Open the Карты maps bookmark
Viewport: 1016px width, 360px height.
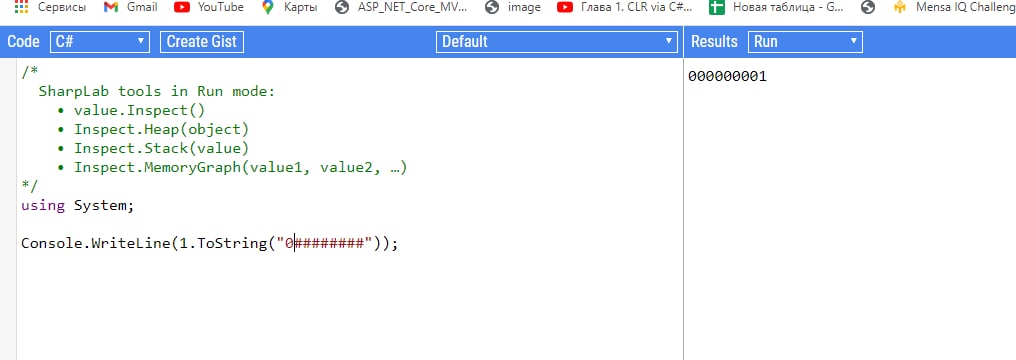click(x=290, y=7)
